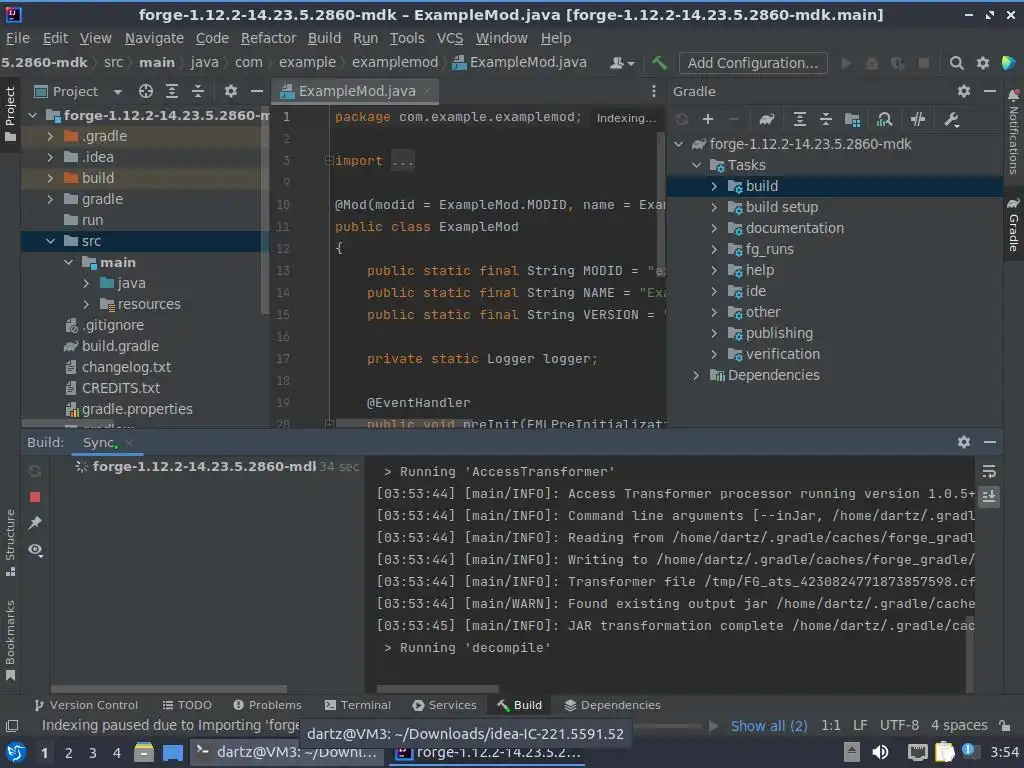Switch to the Terminal tool tab

357,705
